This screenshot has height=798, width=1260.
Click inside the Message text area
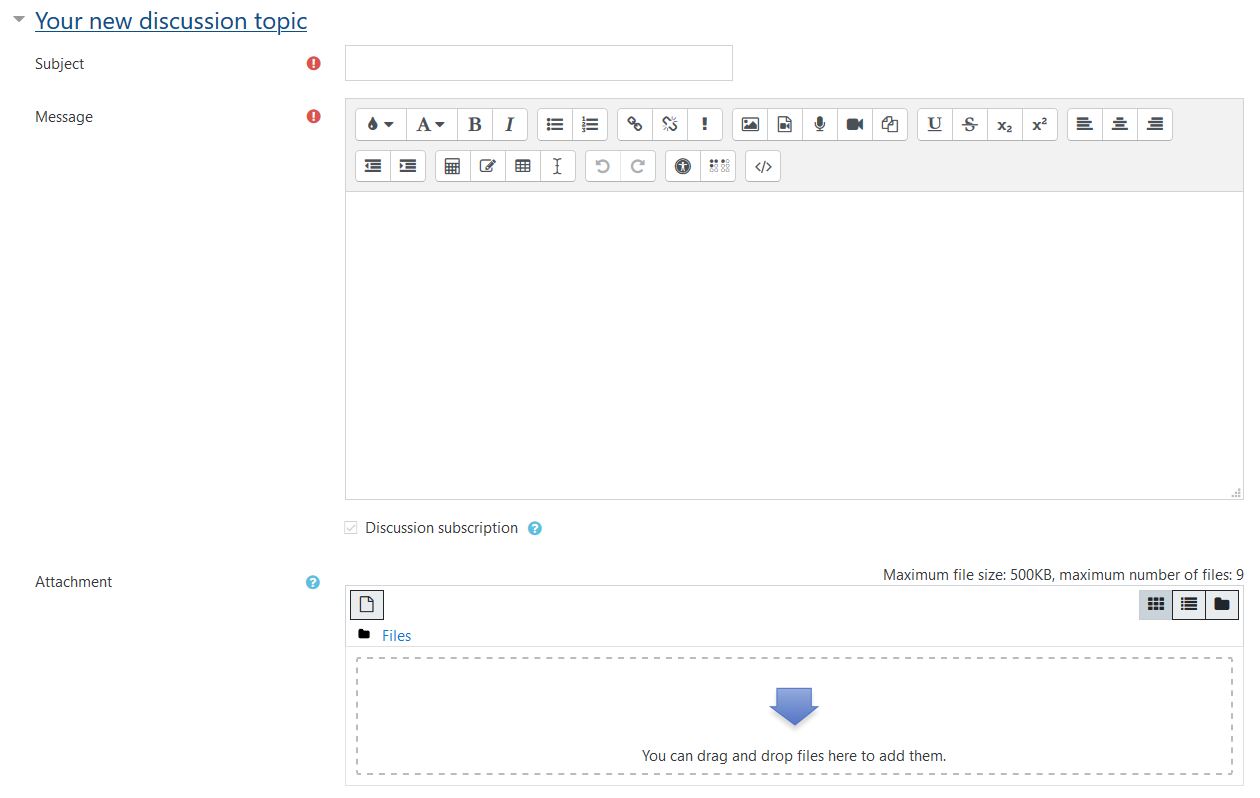pyautogui.click(x=794, y=345)
